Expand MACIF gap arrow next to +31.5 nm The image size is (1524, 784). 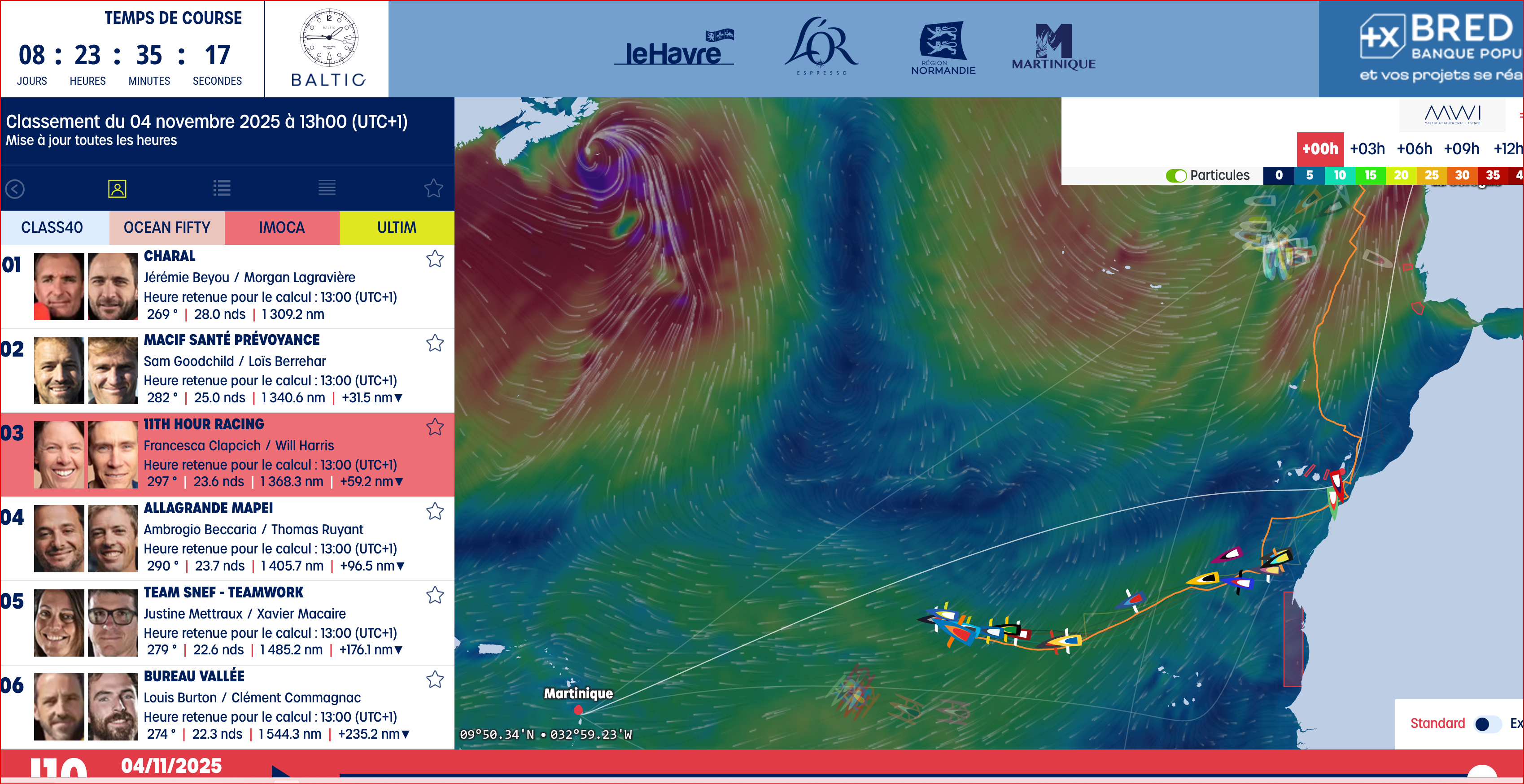pos(399,398)
